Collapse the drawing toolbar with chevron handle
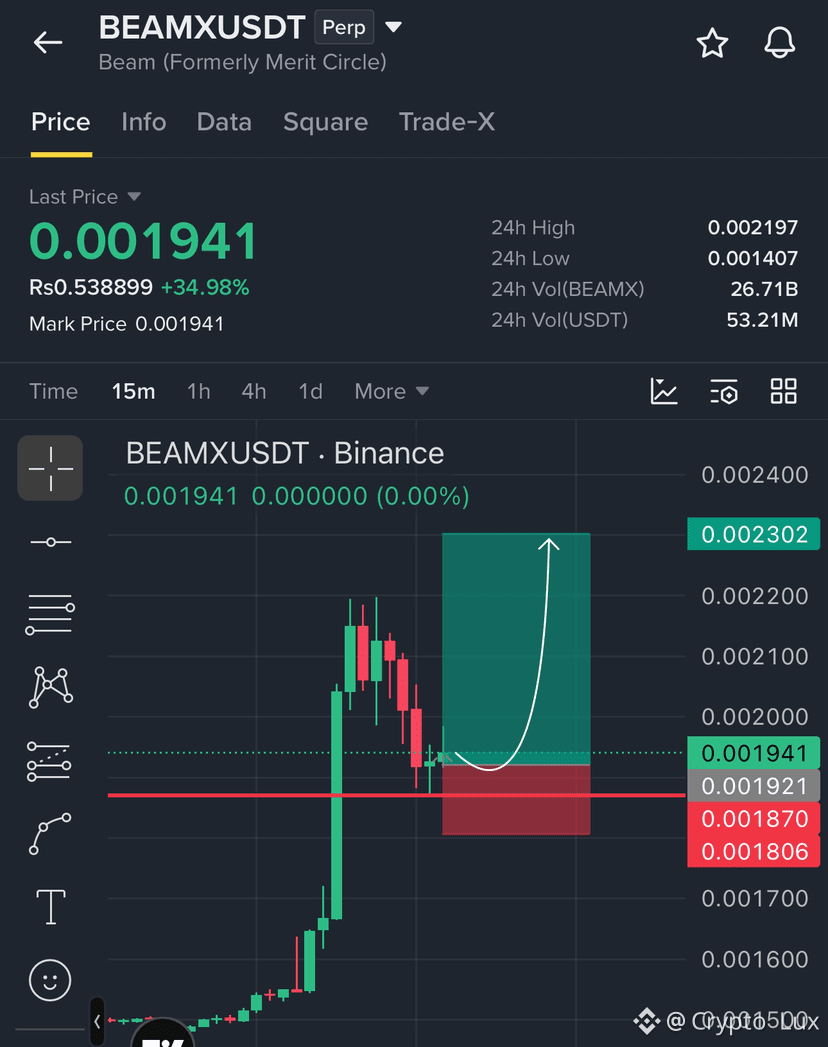This screenshot has height=1047, width=828. pyautogui.click(x=97, y=1021)
